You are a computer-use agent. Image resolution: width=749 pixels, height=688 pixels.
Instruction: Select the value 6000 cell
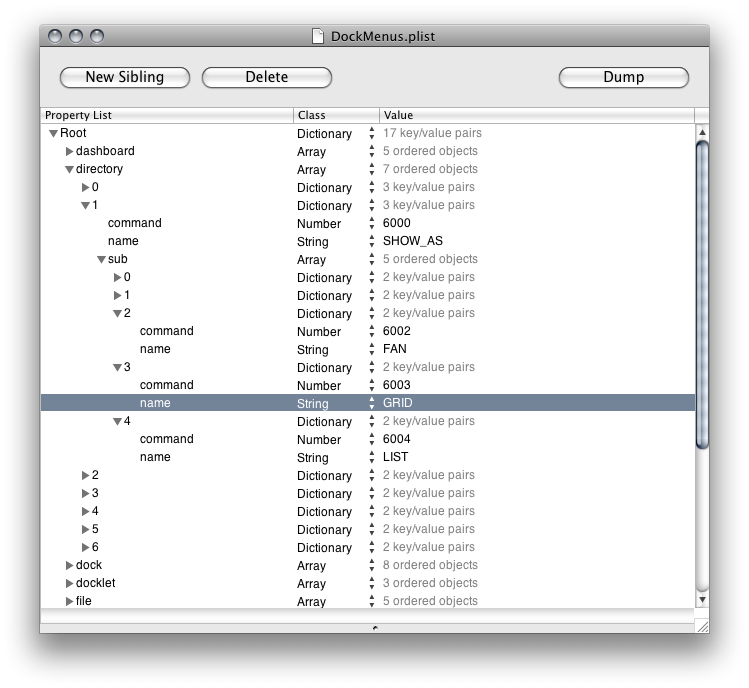click(396, 223)
